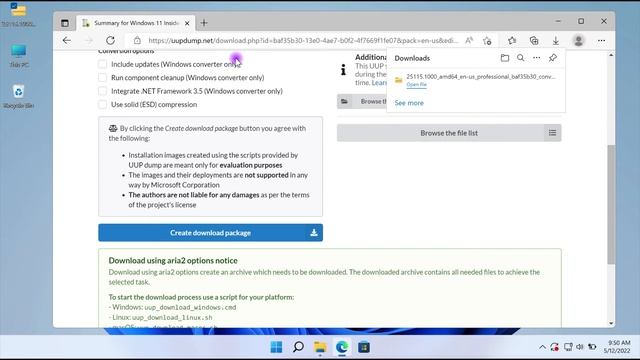
Task: Click the Refresh page icon
Action: [x=110, y=40]
